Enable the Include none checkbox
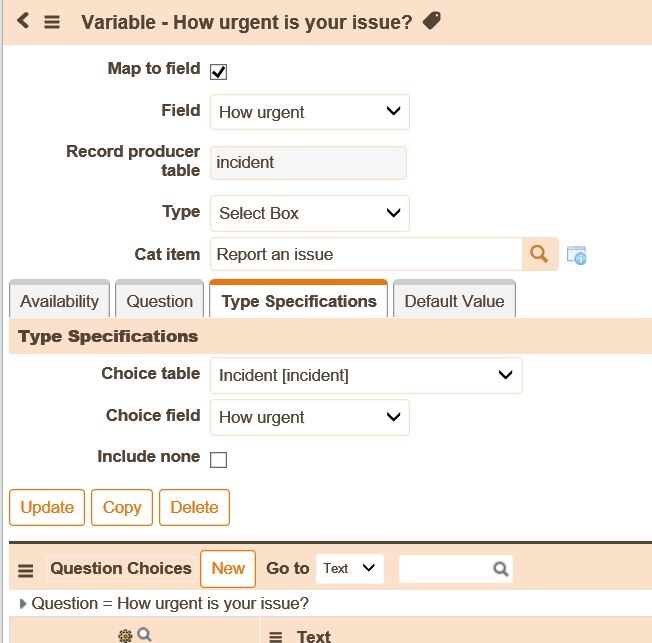The height and width of the screenshot is (643, 652). pos(218,460)
